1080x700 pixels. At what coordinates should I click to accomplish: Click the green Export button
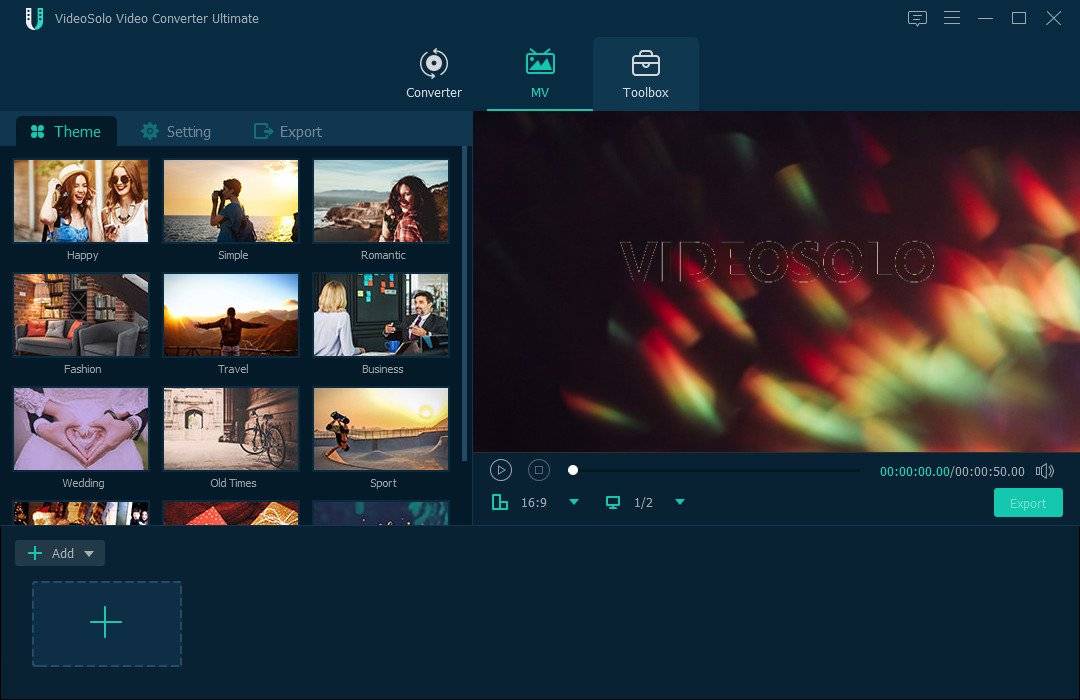(x=1028, y=503)
